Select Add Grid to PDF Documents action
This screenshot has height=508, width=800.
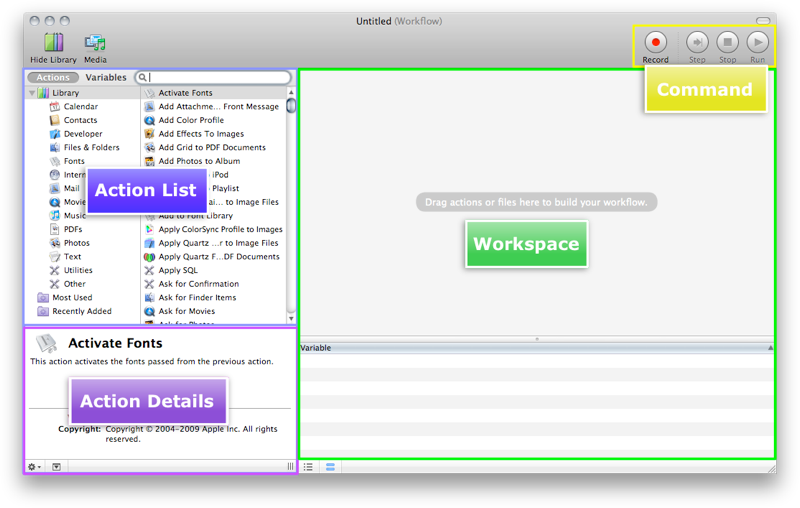pos(213,147)
